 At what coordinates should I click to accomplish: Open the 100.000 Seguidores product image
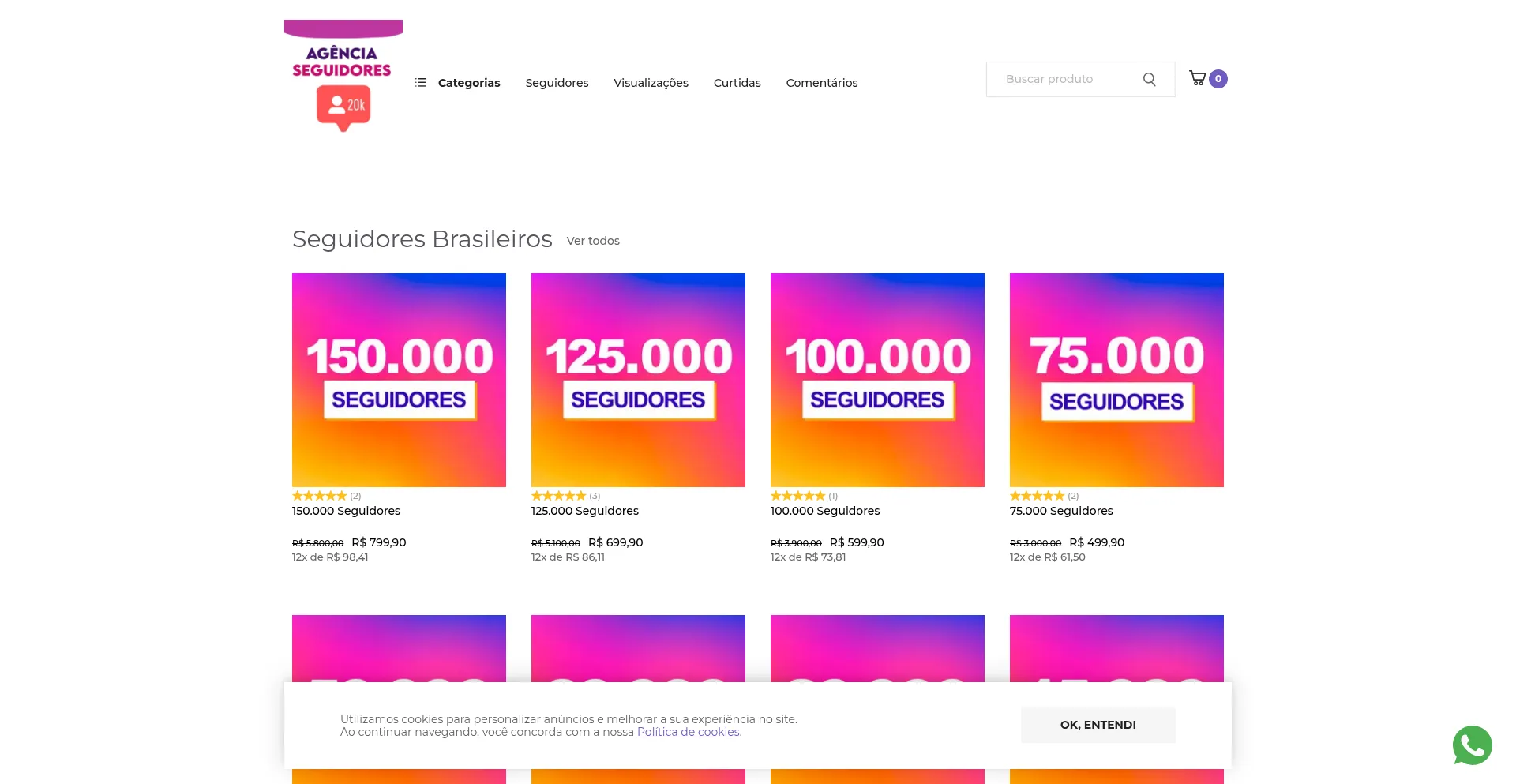pyautogui.click(x=877, y=380)
